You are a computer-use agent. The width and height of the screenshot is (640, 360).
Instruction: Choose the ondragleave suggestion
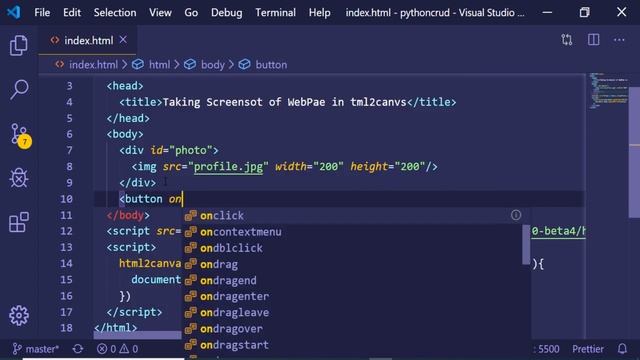click(353, 313)
